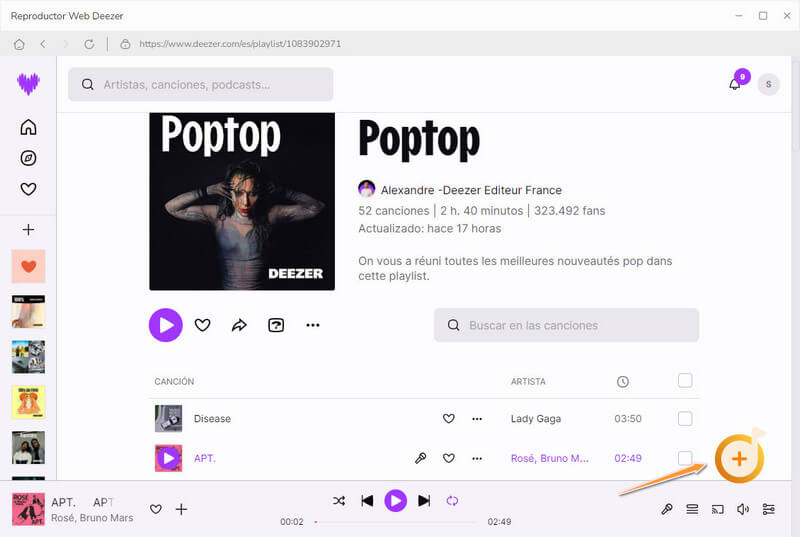Open Alexandre -Deezer Editeur France profile
The width and height of the screenshot is (800, 537).
coord(471,190)
